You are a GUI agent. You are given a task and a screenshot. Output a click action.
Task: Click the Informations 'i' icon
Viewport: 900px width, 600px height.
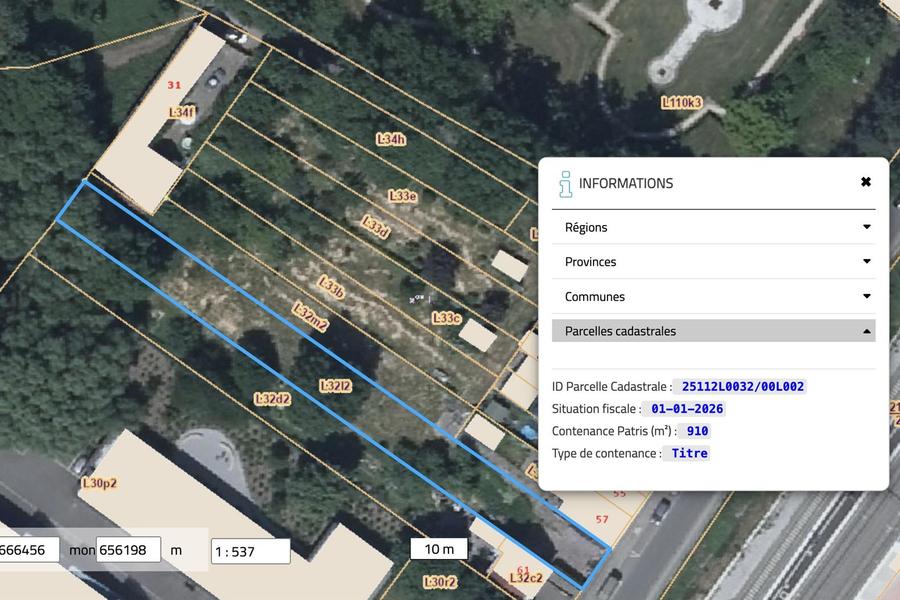point(565,183)
